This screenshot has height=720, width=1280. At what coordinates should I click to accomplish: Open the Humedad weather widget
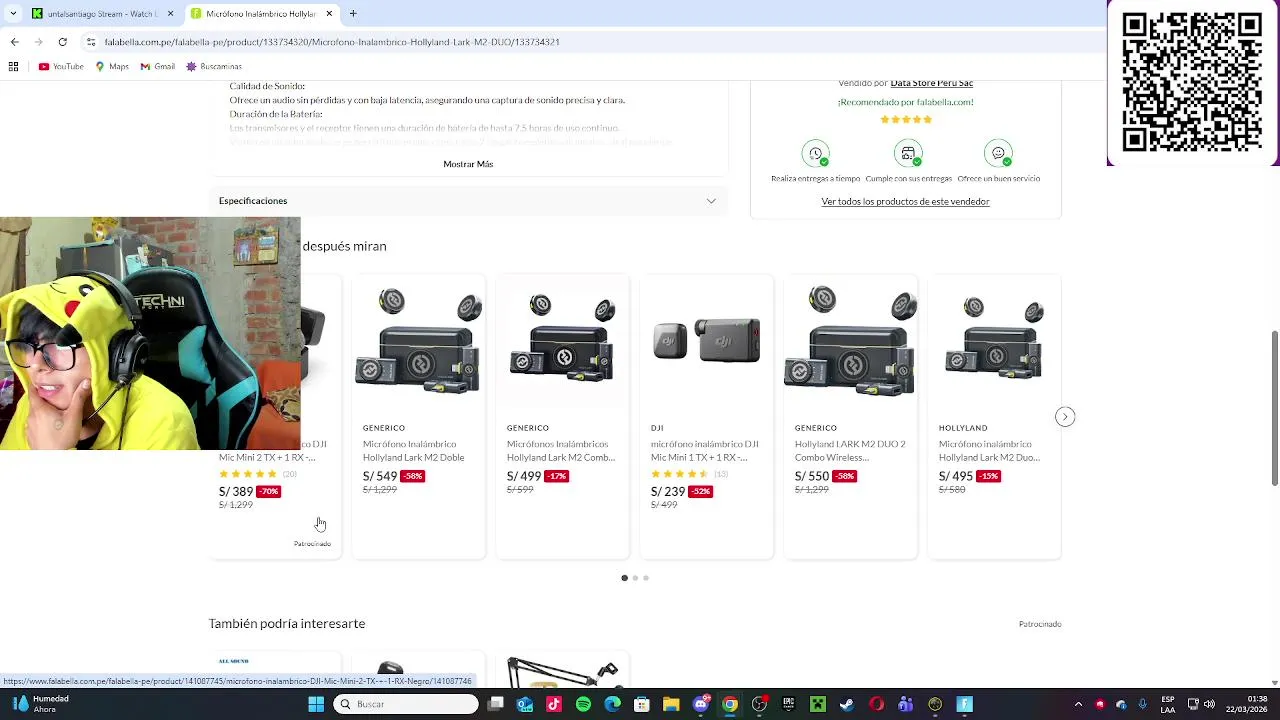[x=40, y=704]
